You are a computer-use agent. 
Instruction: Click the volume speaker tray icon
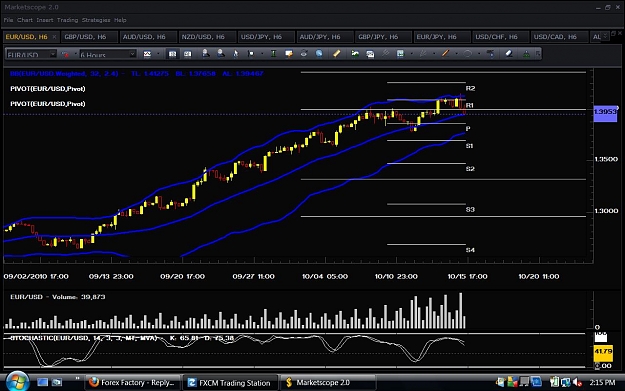[577, 383]
